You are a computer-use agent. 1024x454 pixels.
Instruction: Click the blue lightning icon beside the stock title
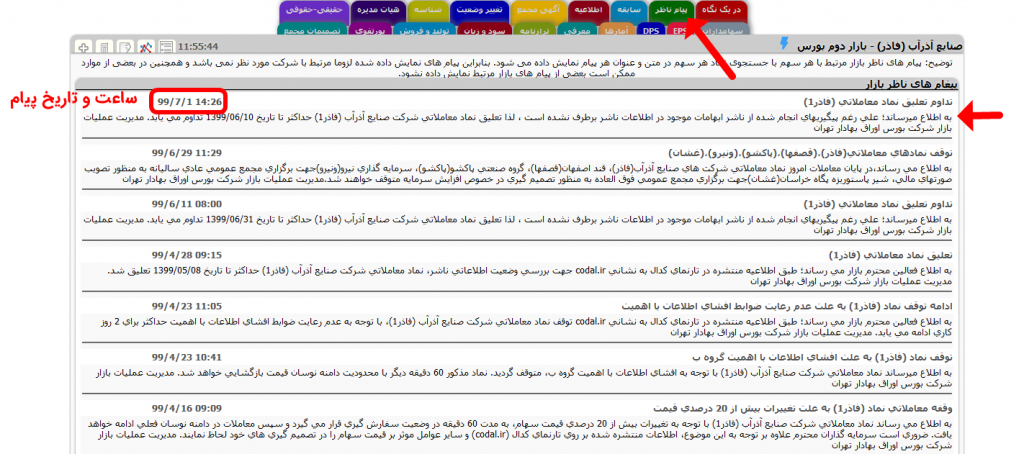pos(784,44)
